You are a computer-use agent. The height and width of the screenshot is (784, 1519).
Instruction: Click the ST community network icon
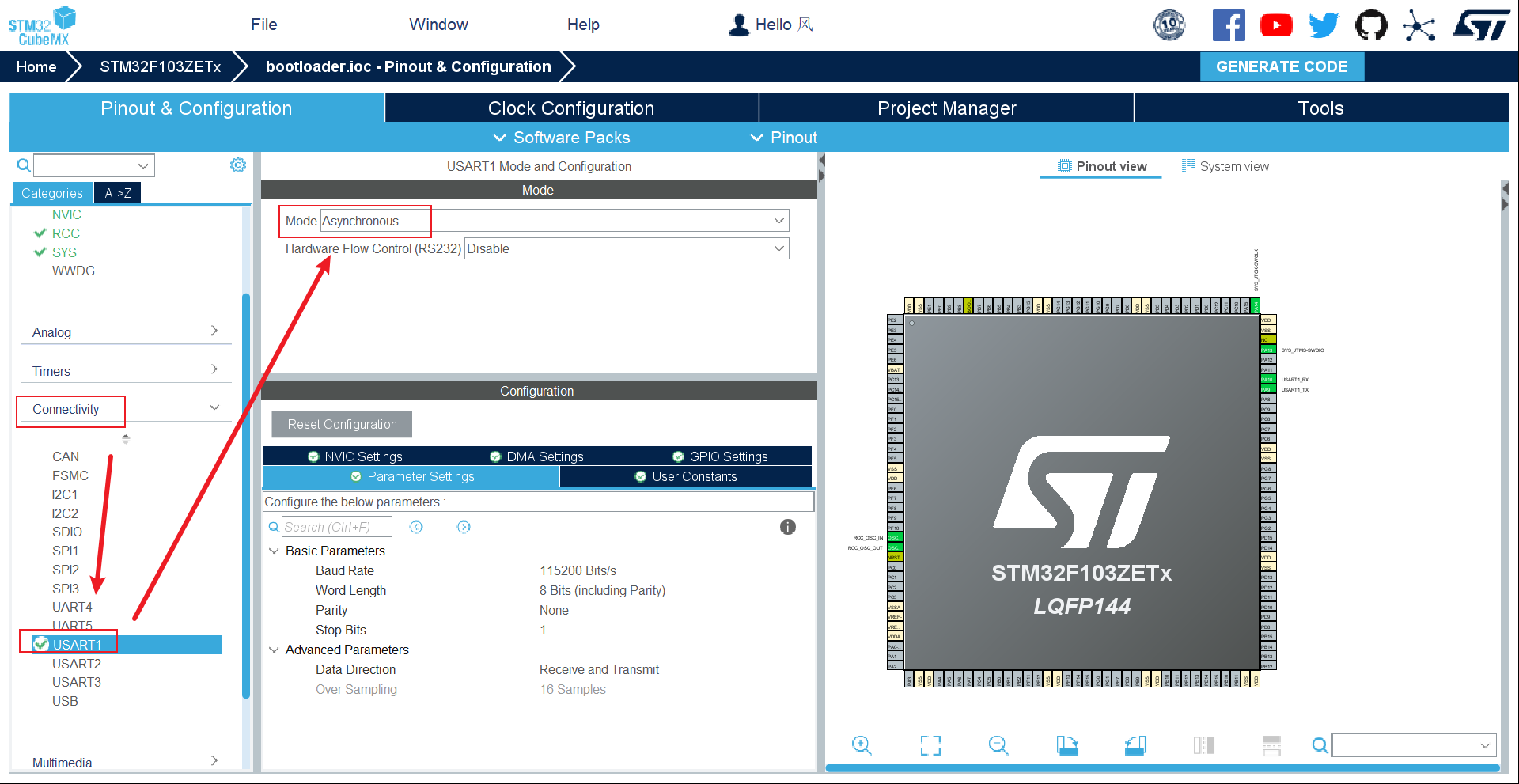[1419, 25]
